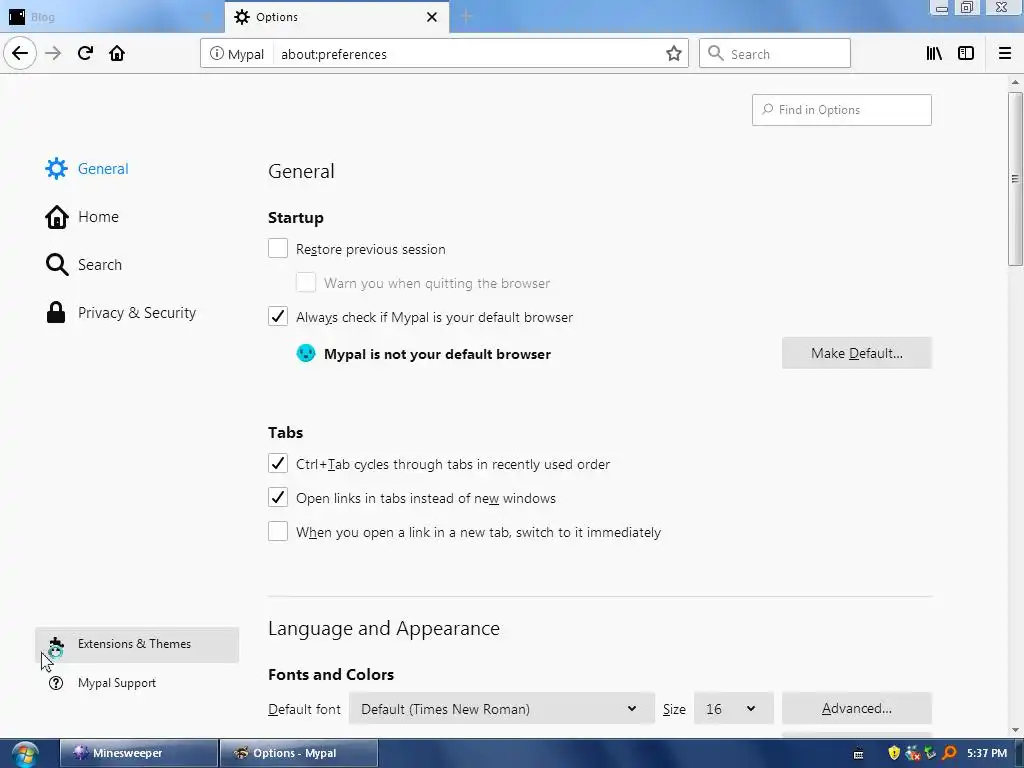
Task: Uncheck Always check if Mypal is default browser
Action: click(x=278, y=316)
